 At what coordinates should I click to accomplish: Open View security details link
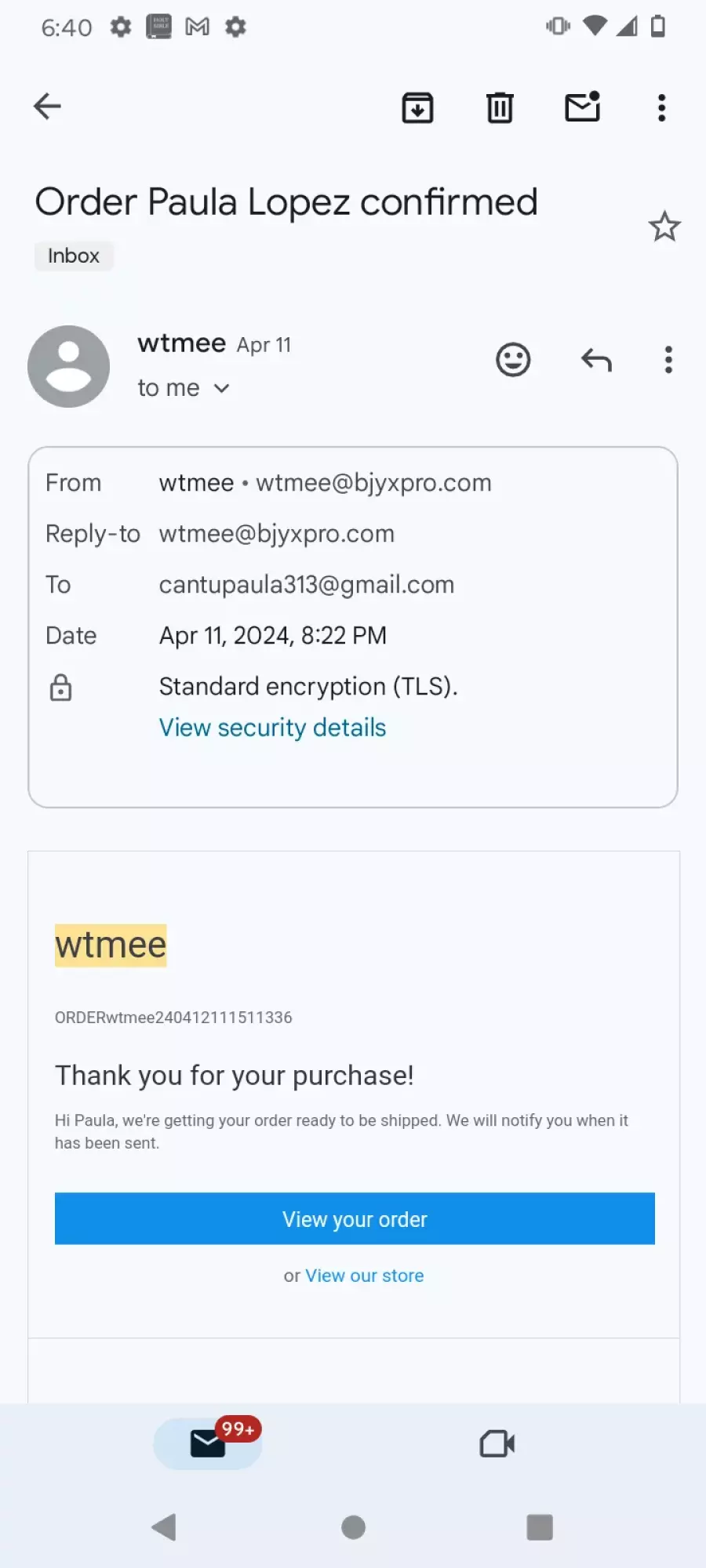(x=272, y=728)
